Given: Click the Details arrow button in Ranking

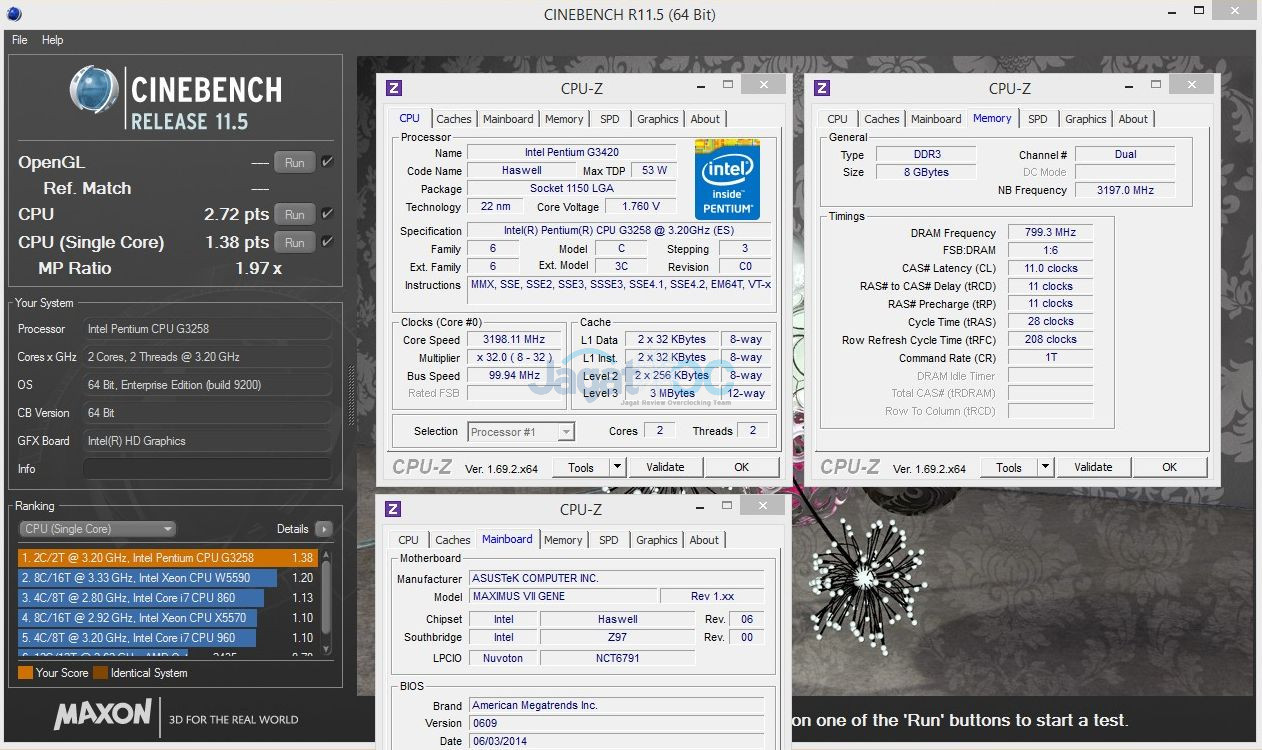Looking at the screenshot, I should (x=323, y=529).
